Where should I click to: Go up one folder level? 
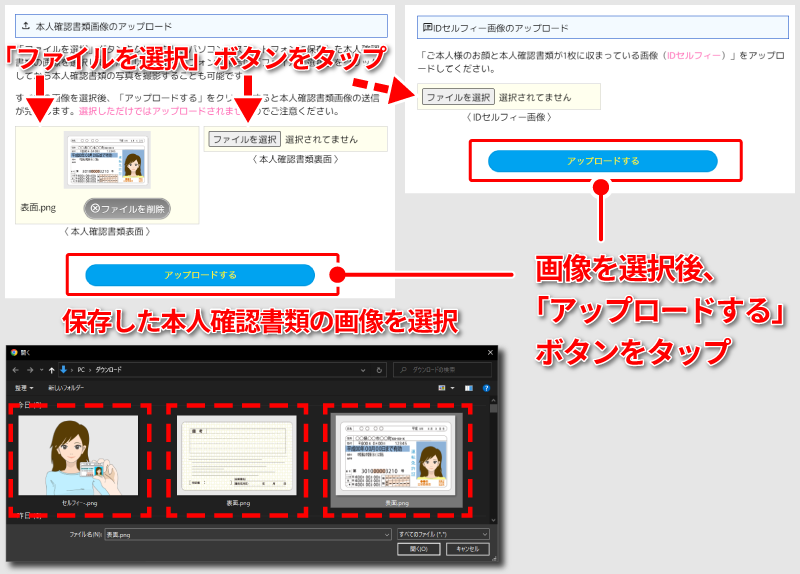click(x=52, y=369)
